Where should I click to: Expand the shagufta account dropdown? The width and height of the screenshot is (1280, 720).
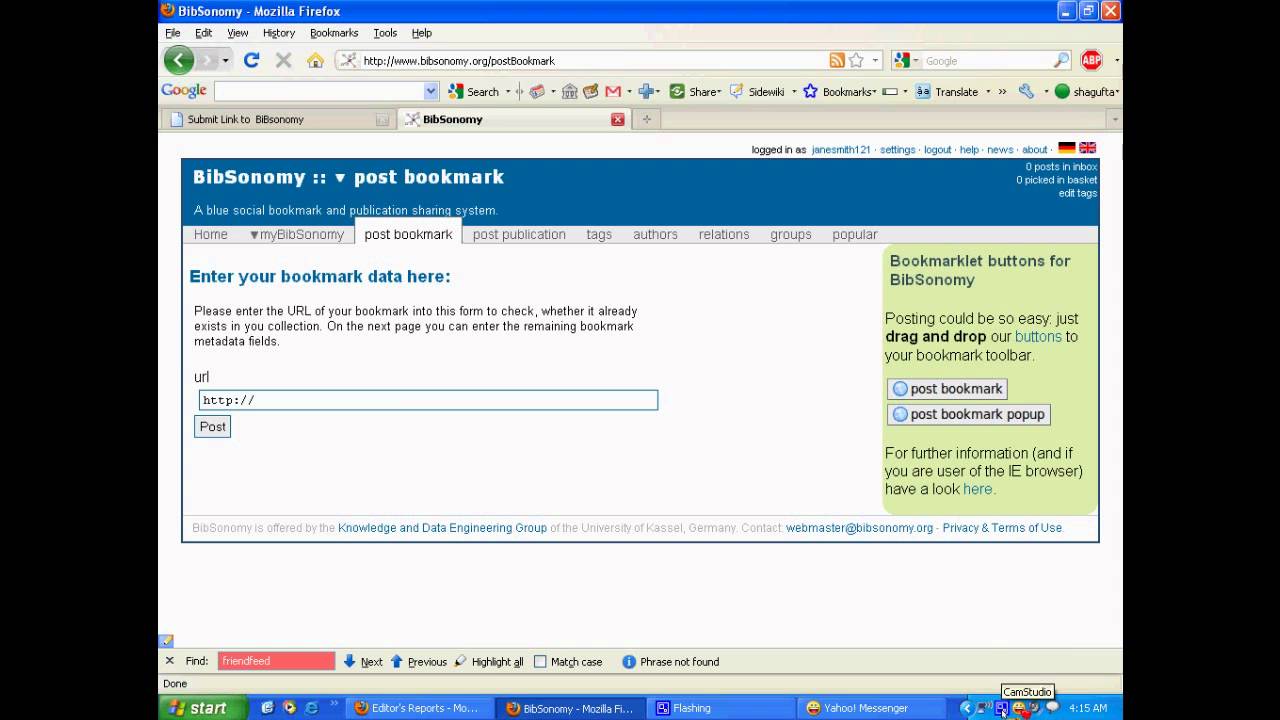[x=1116, y=92]
